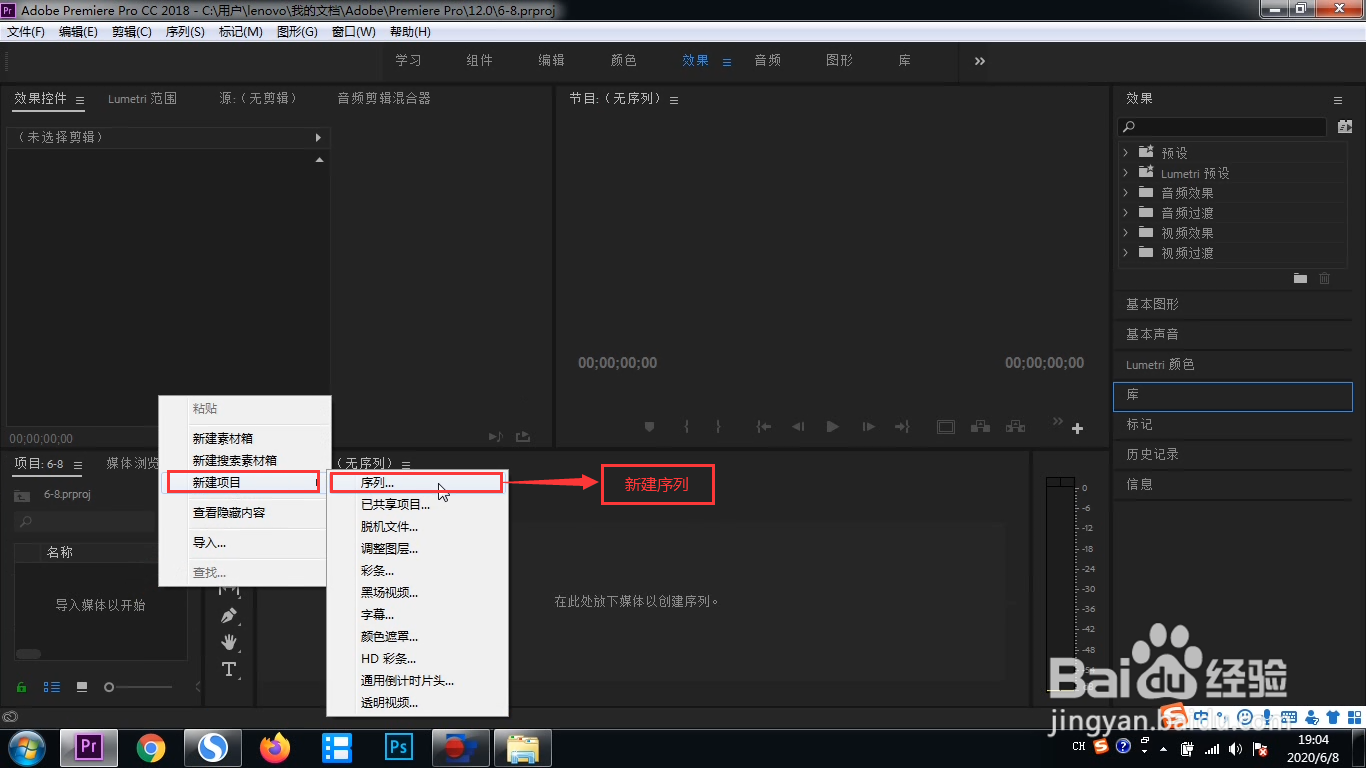Mute system volume from the taskbar

(x=1235, y=747)
